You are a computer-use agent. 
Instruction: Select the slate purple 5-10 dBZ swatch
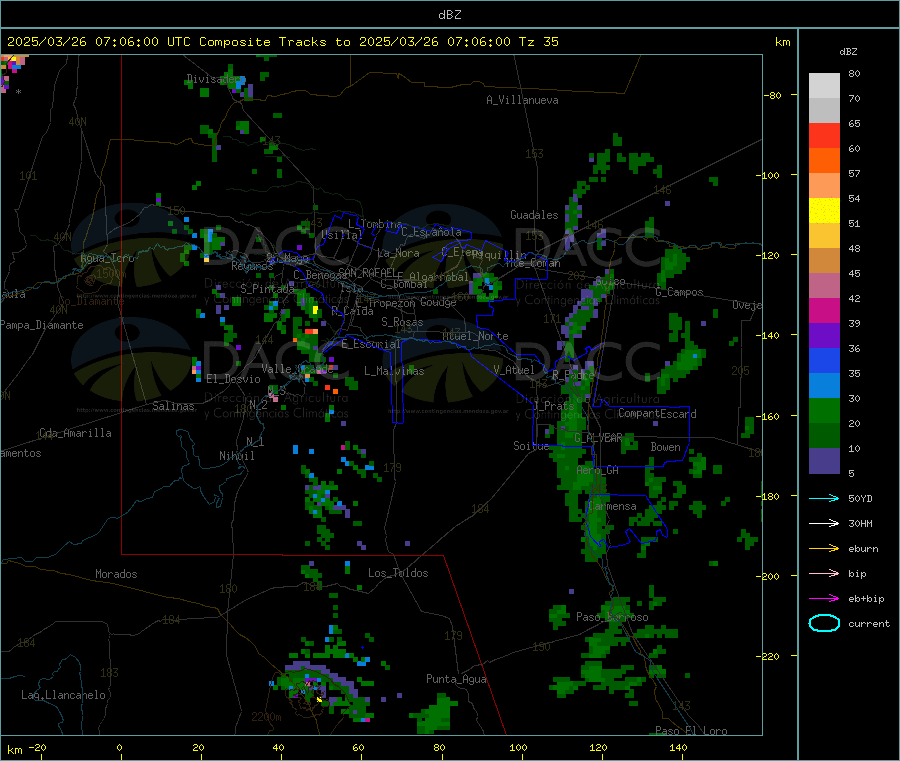(x=824, y=461)
